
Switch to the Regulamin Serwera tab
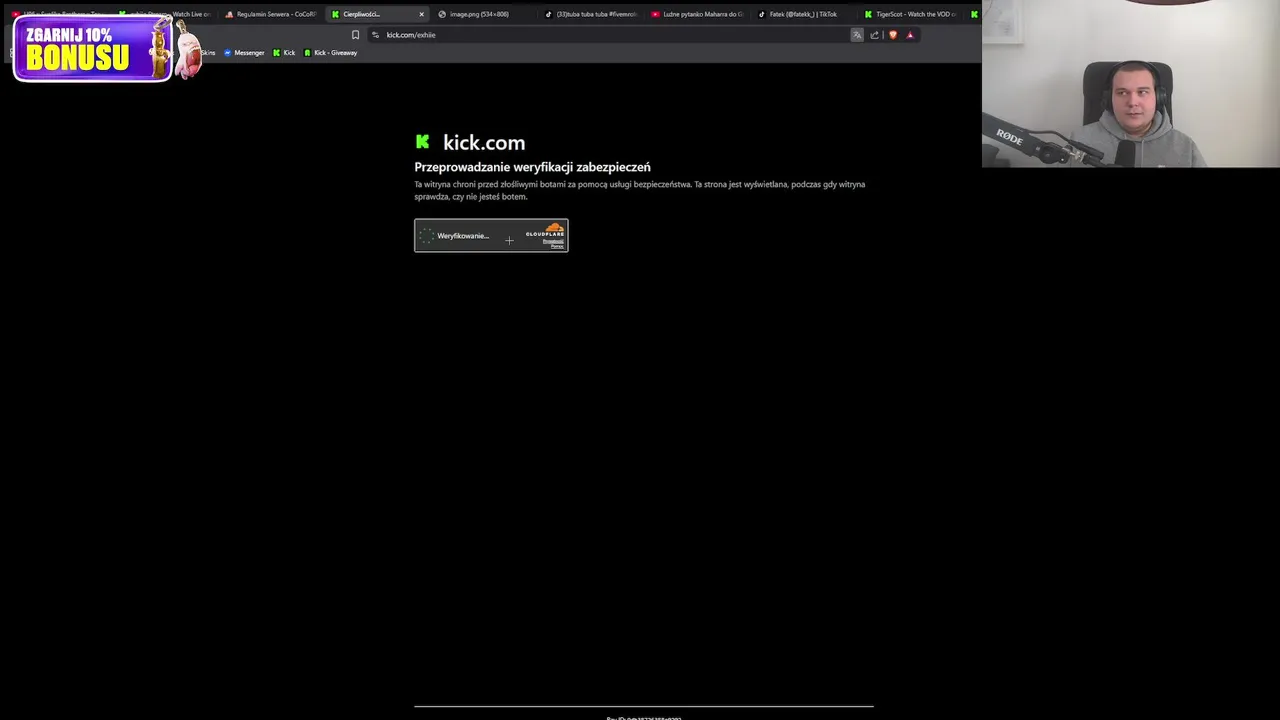coord(270,14)
